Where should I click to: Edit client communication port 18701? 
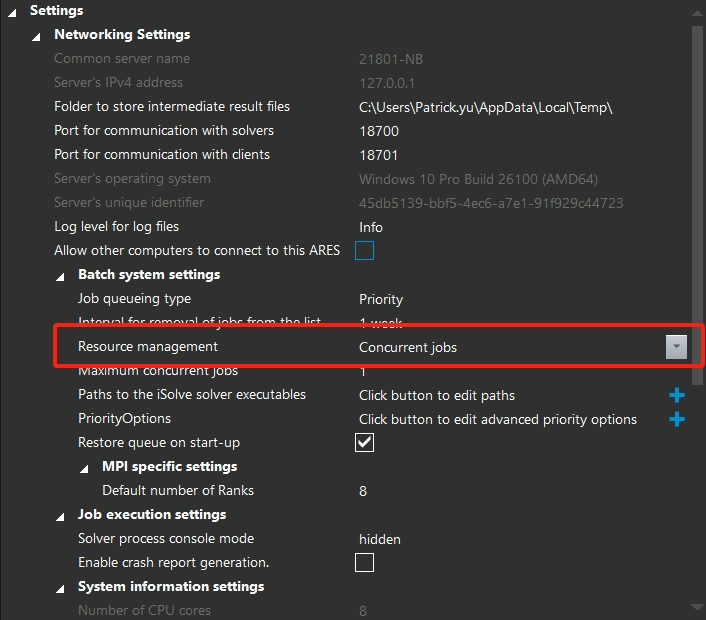pyautogui.click(x=379, y=155)
